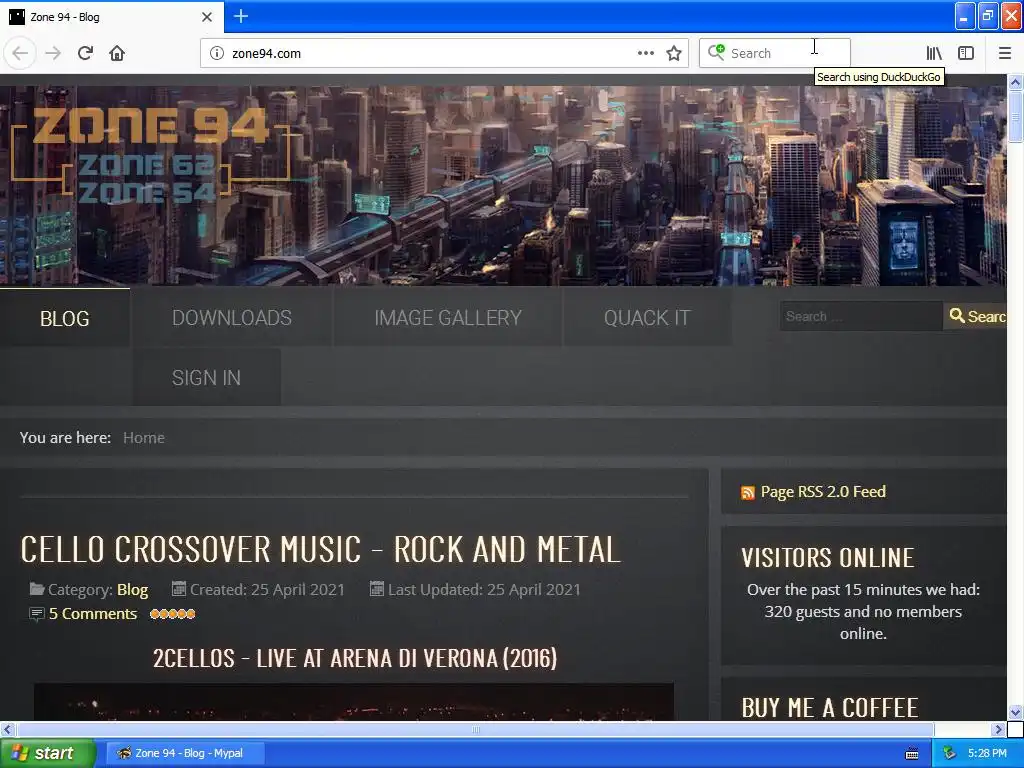This screenshot has height=768, width=1024.
Task: Open the IMAGE GALLERY navigation item
Action: [448, 318]
